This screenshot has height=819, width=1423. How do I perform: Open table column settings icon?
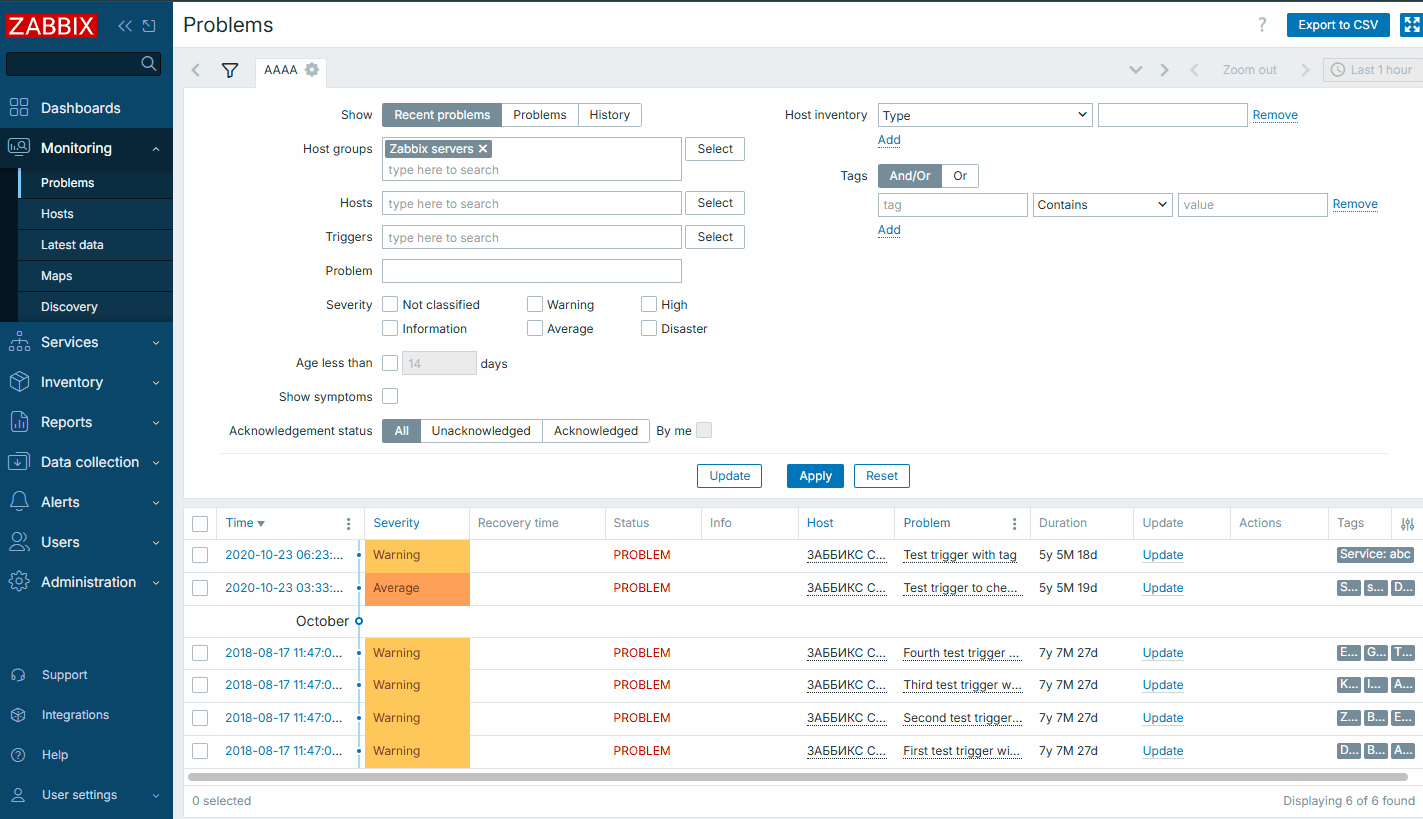[1408, 524]
